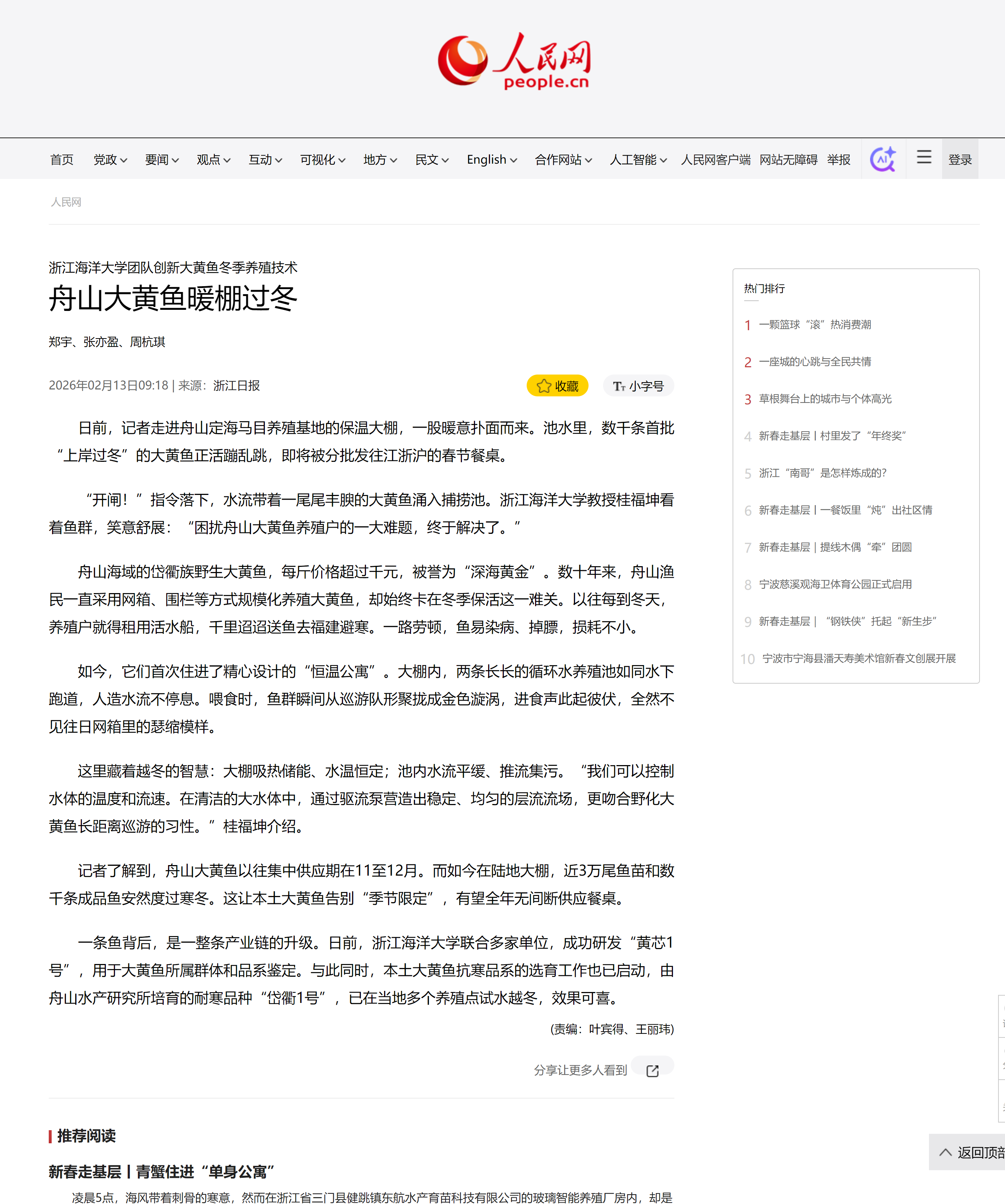Open hot article 一座城的心跳与全民共情
This screenshot has width=1005, height=1204.
(x=814, y=362)
